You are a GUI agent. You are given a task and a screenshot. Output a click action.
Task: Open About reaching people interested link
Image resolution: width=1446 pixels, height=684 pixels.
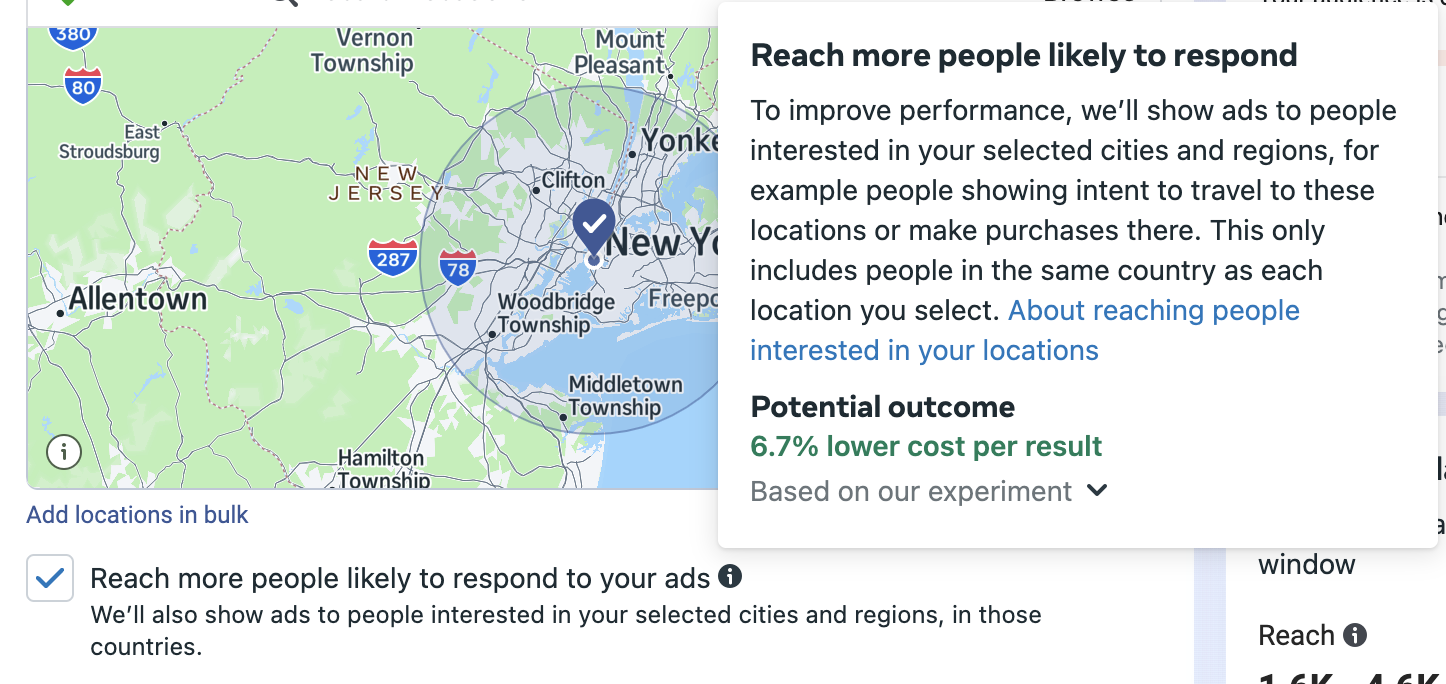coord(1025,331)
